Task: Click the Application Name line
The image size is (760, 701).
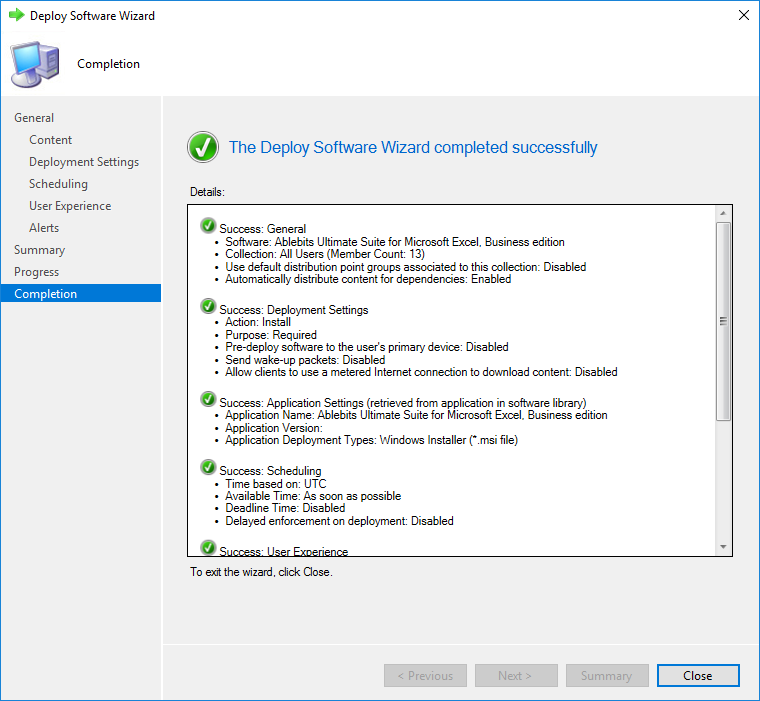Action: click(416, 415)
